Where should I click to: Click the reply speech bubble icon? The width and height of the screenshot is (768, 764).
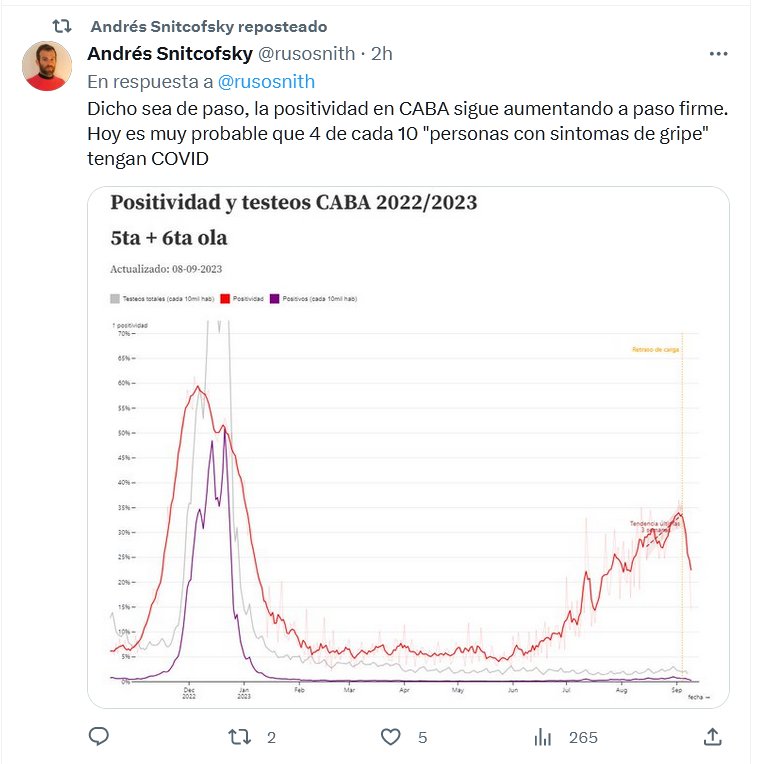(99, 737)
